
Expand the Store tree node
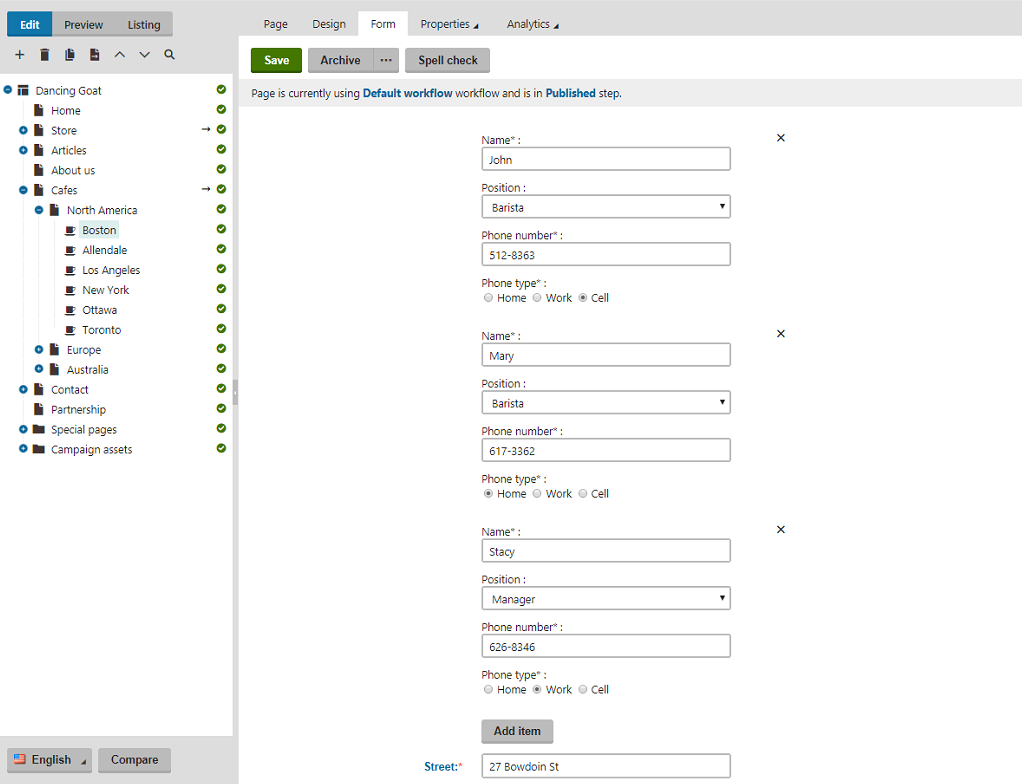point(23,130)
